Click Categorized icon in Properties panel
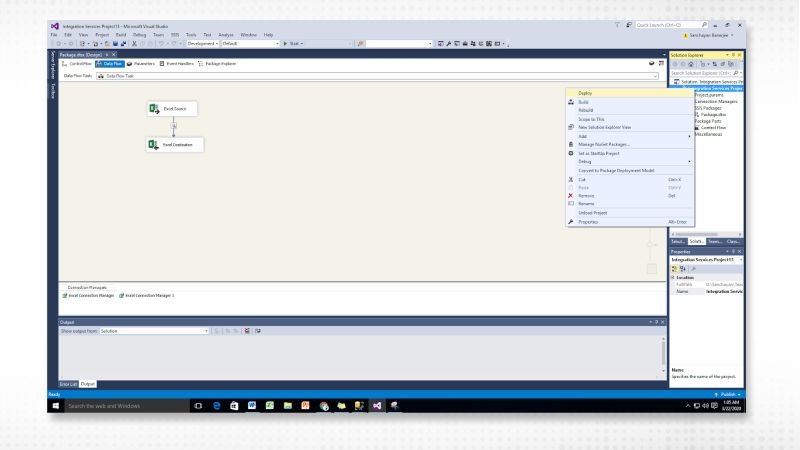 [674, 269]
